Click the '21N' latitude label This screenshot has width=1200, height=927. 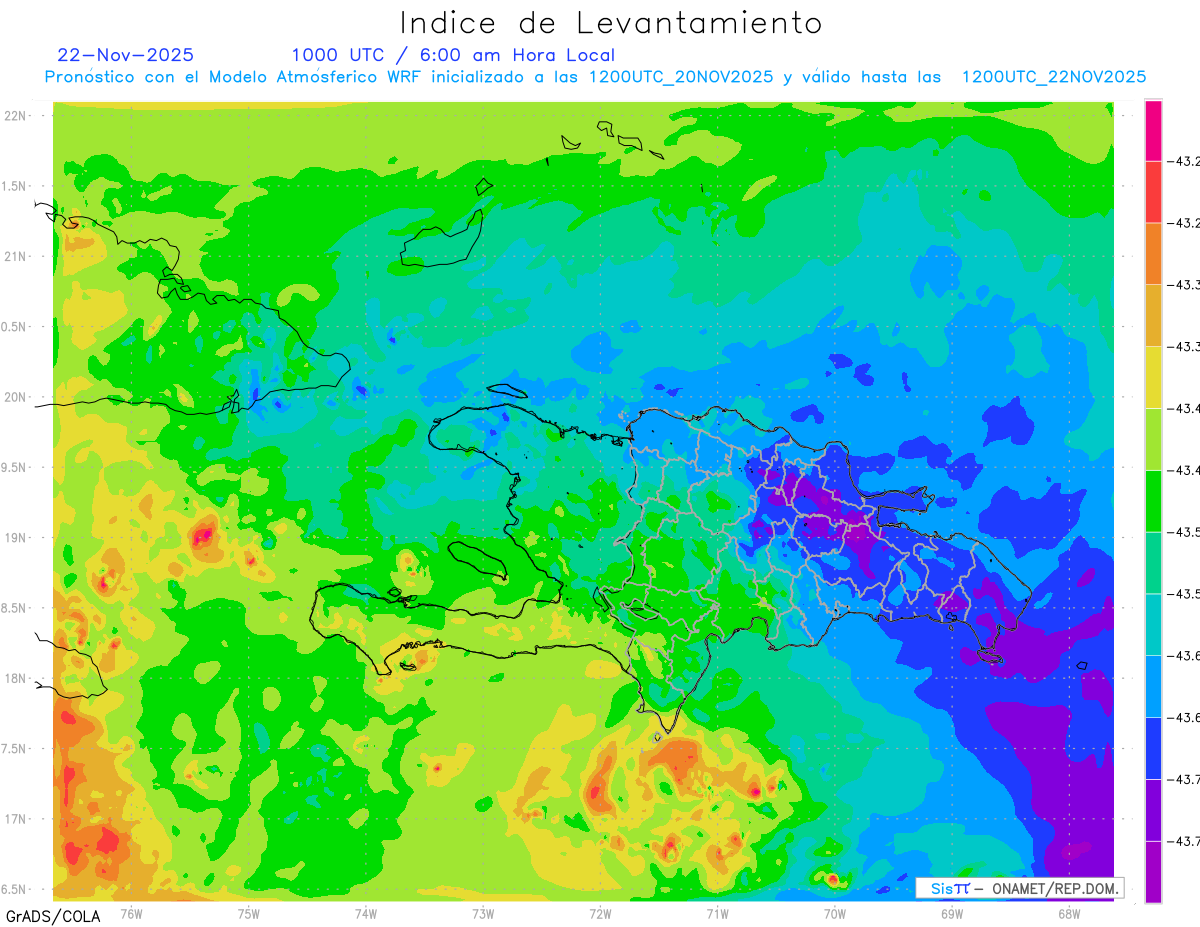pos(15,257)
